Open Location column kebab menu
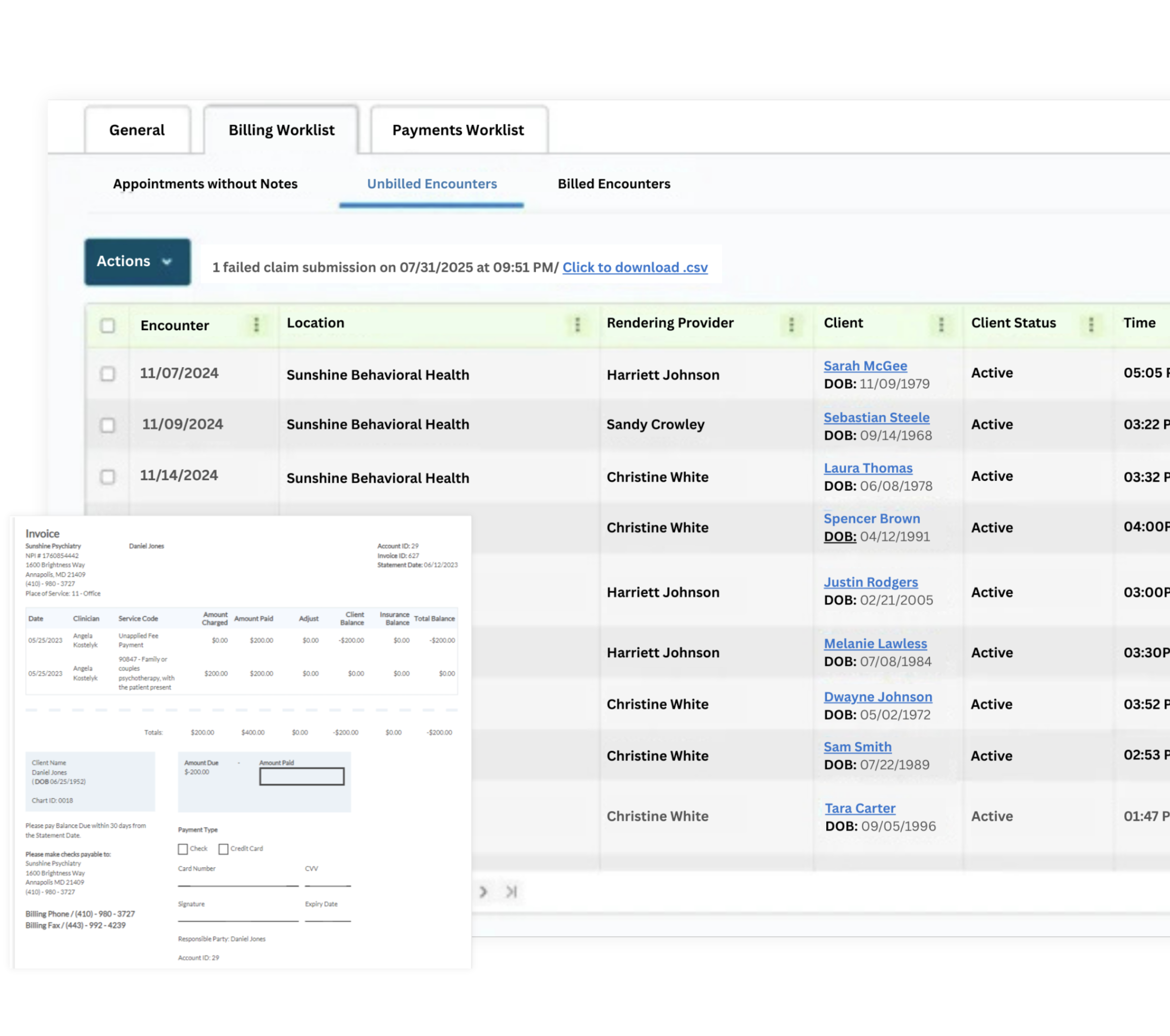Viewport: 1170px width, 1036px height. (x=577, y=325)
